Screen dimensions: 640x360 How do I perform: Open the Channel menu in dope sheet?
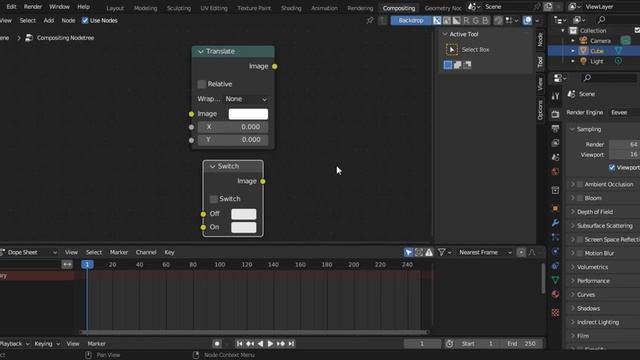(146, 253)
